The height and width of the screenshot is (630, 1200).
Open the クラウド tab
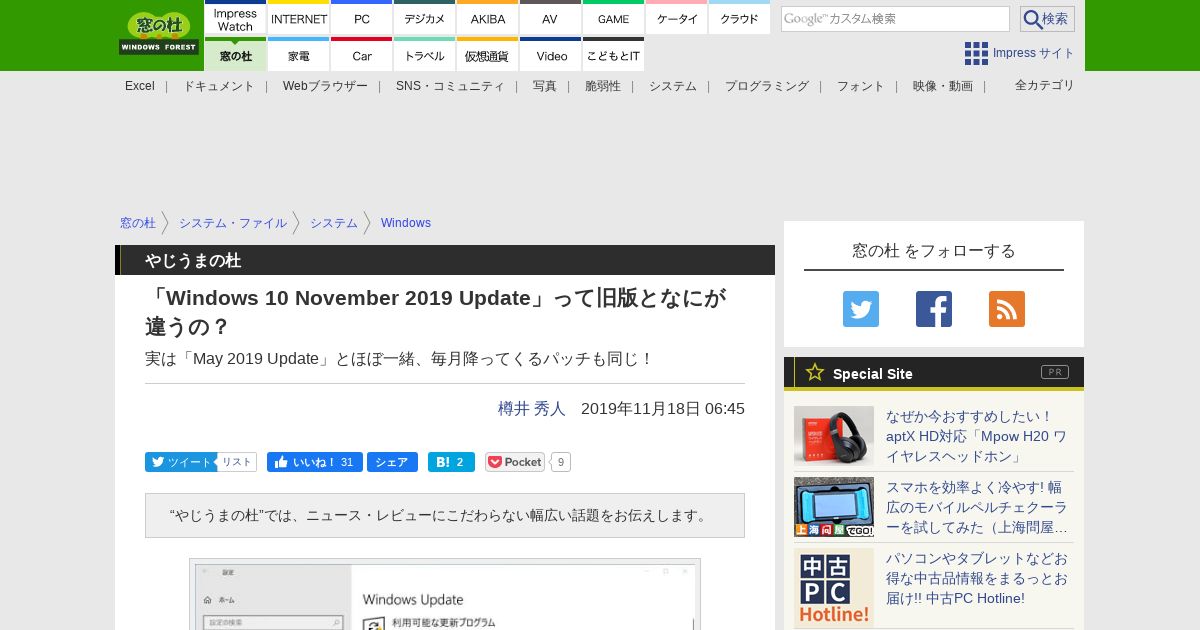coord(739,19)
